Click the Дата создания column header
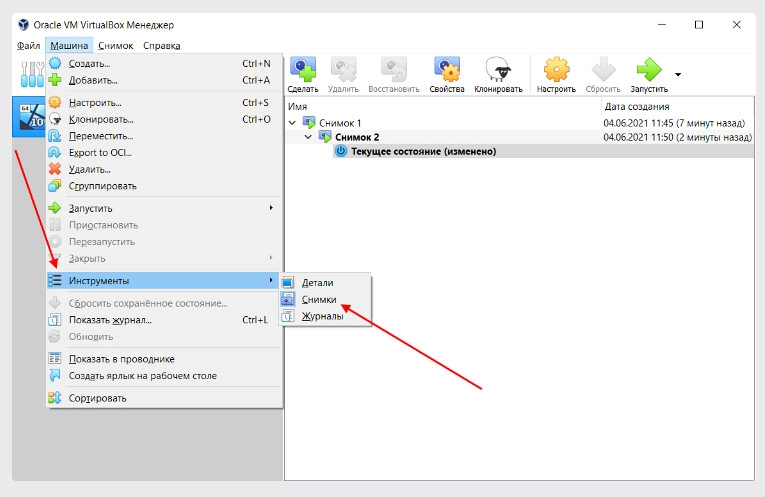Viewport: 765px width, 497px height. pos(677,106)
